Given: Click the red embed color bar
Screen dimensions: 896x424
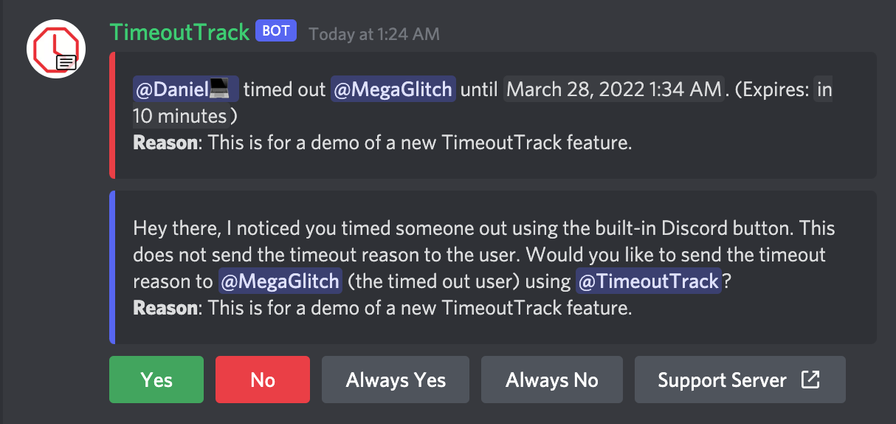Looking at the screenshot, I should (x=112, y=115).
